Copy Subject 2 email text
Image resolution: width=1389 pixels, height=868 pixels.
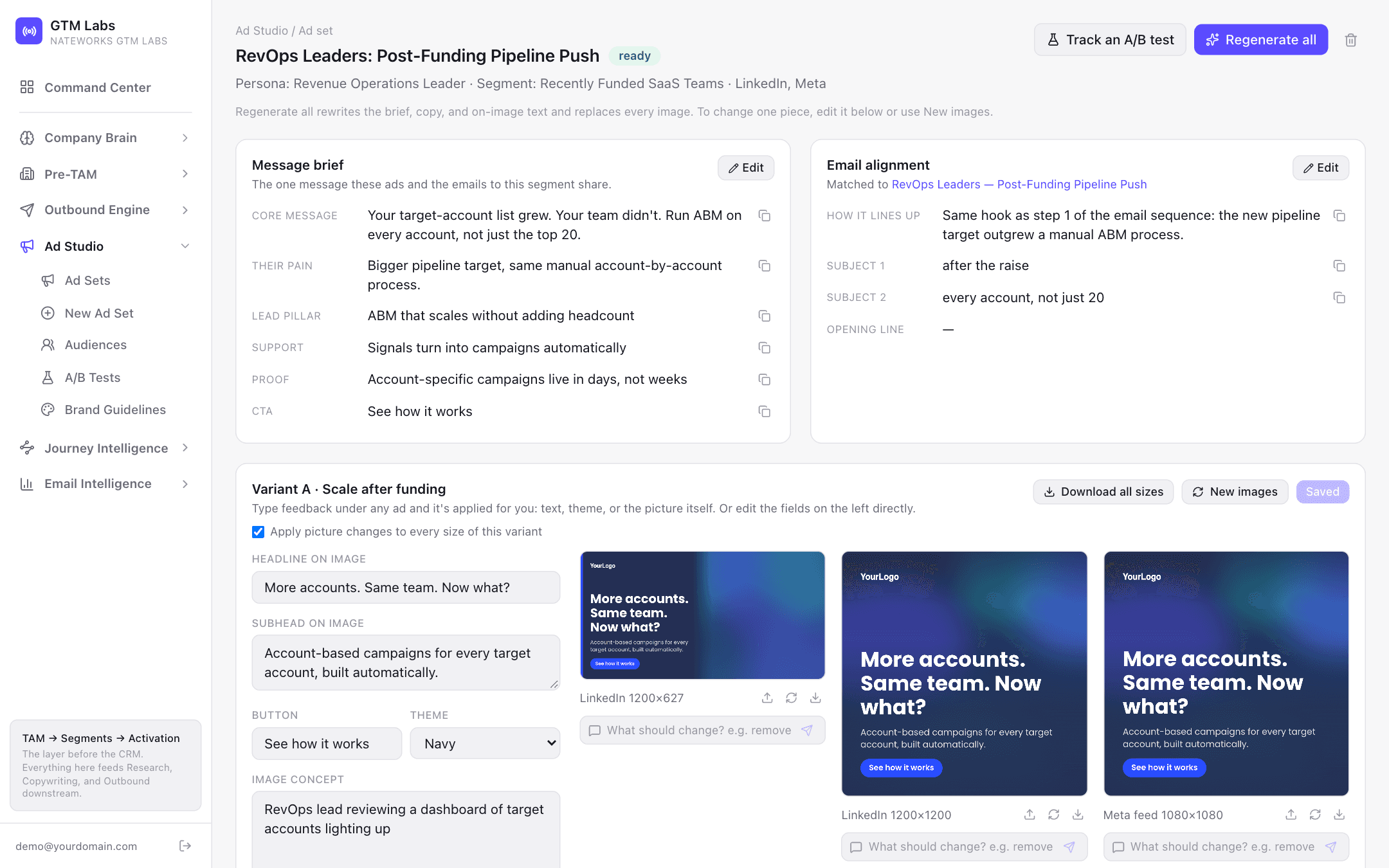[1339, 298]
